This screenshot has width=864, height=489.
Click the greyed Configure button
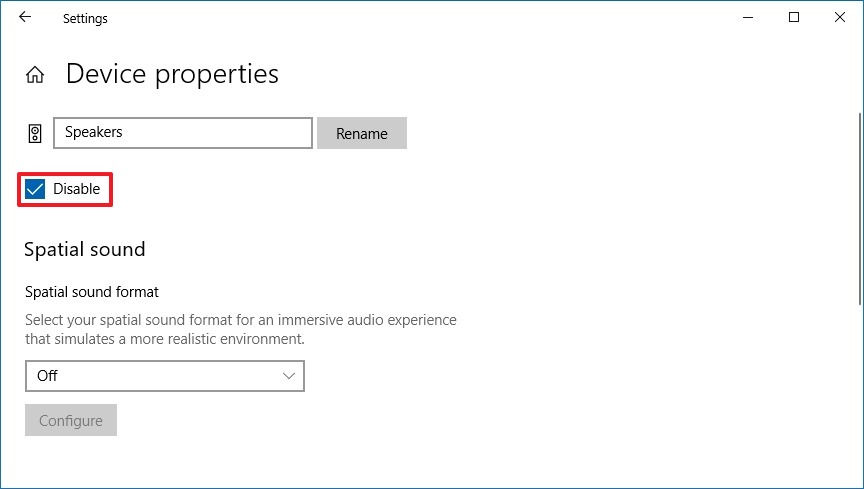[x=71, y=420]
